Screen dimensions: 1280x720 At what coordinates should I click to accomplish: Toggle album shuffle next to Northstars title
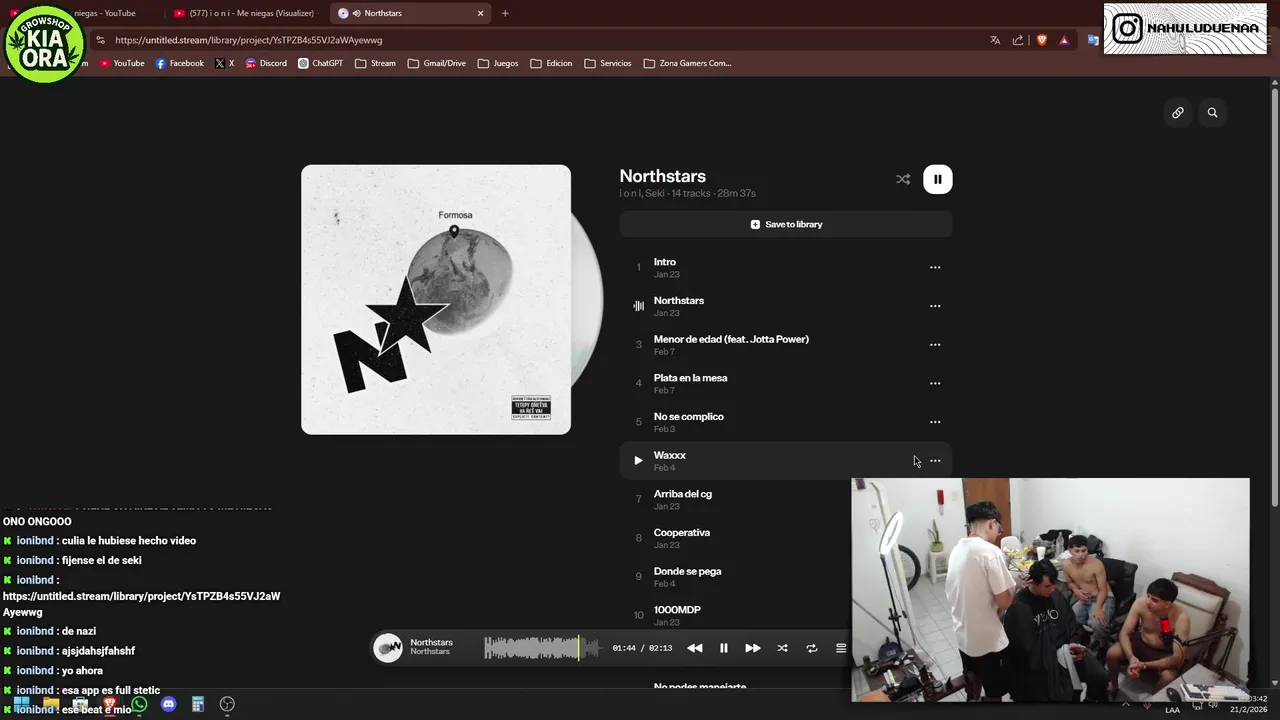[903, 179]
